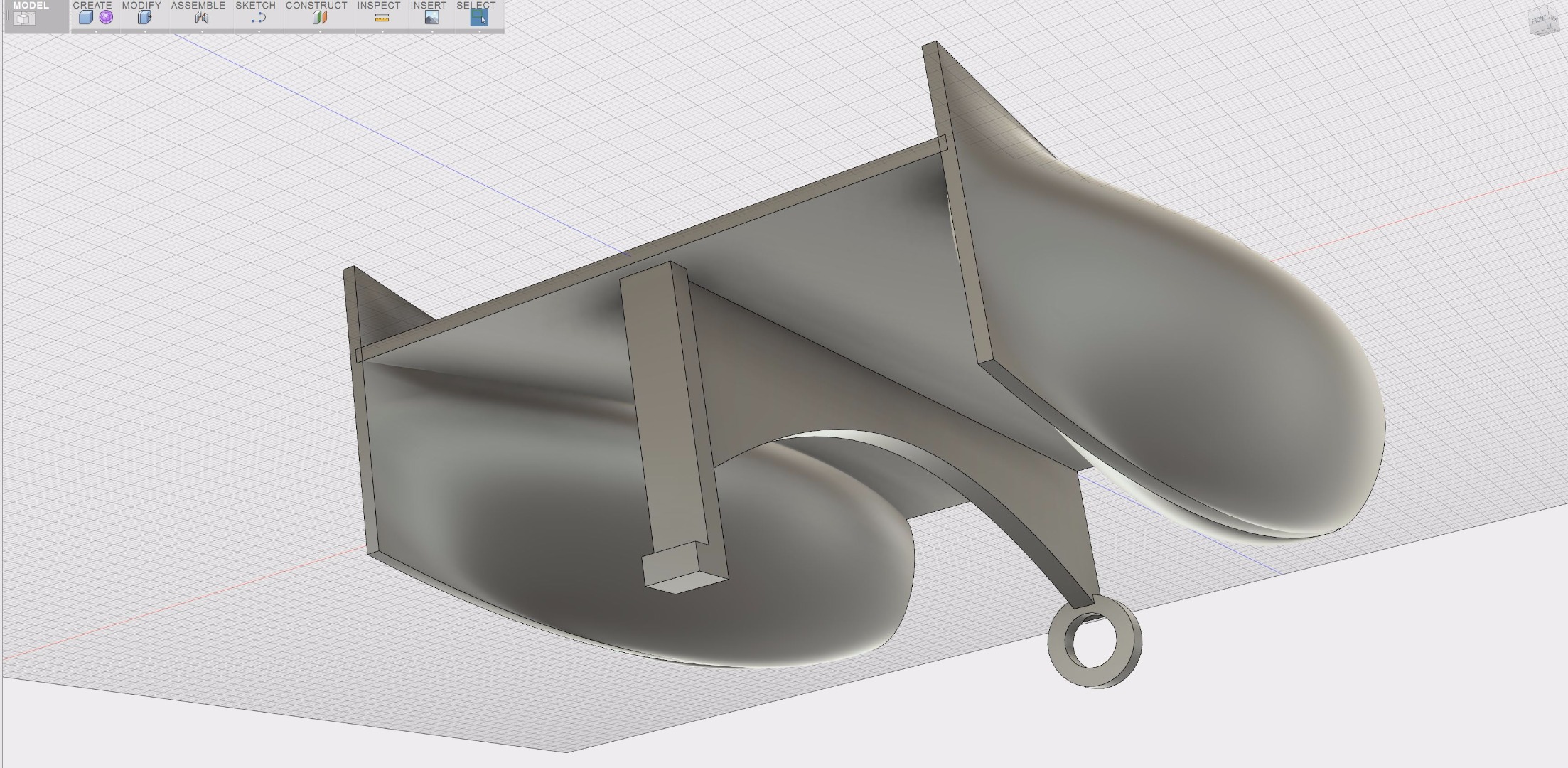Activate the Select tool icon

coord(479,17)
